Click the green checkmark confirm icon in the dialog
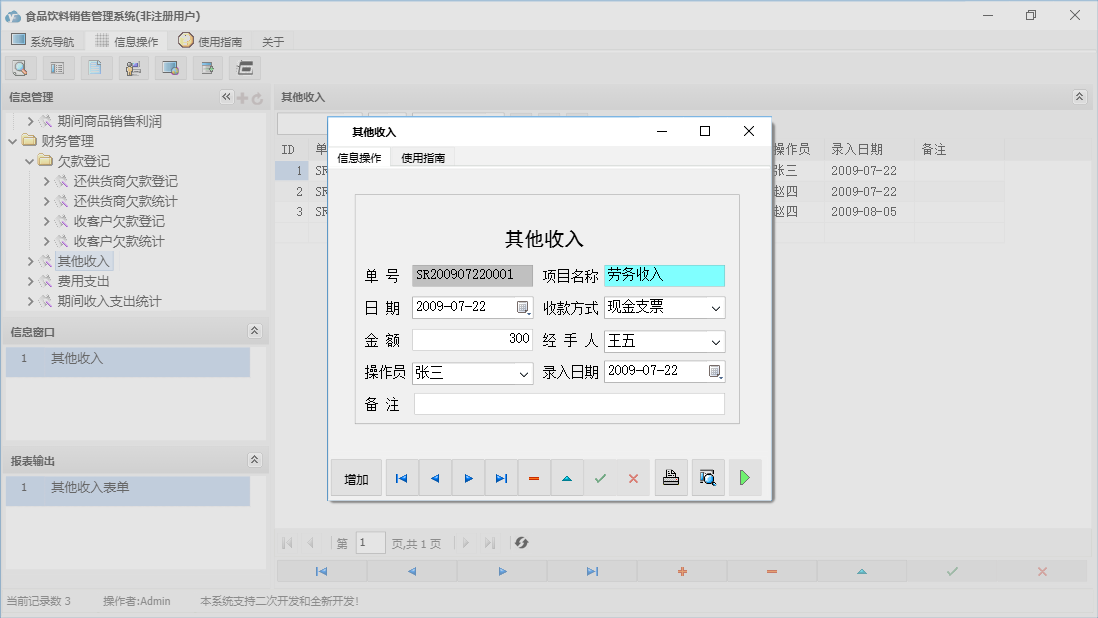 coord(601,478)
